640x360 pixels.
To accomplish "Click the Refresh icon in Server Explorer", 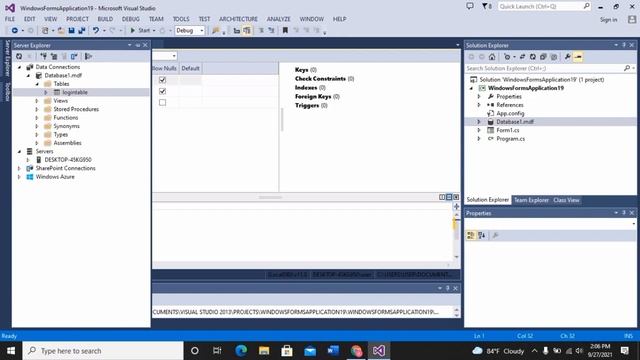I will point(19,56).
